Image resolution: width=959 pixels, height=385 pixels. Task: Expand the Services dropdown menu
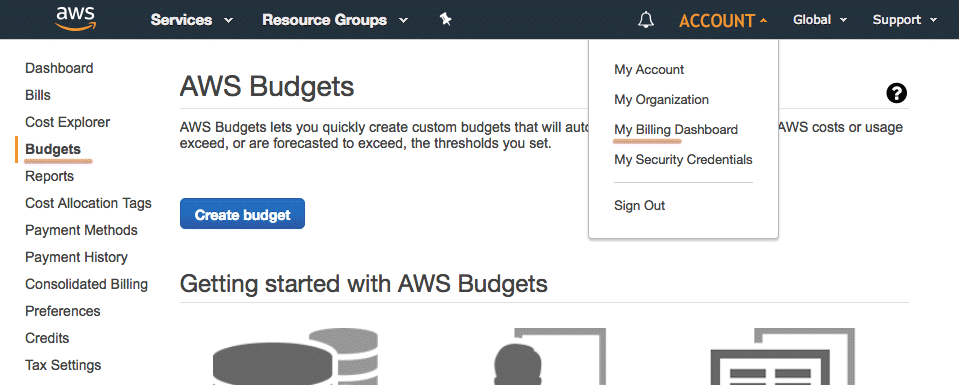pyautogui.click(x=192, y=20)
